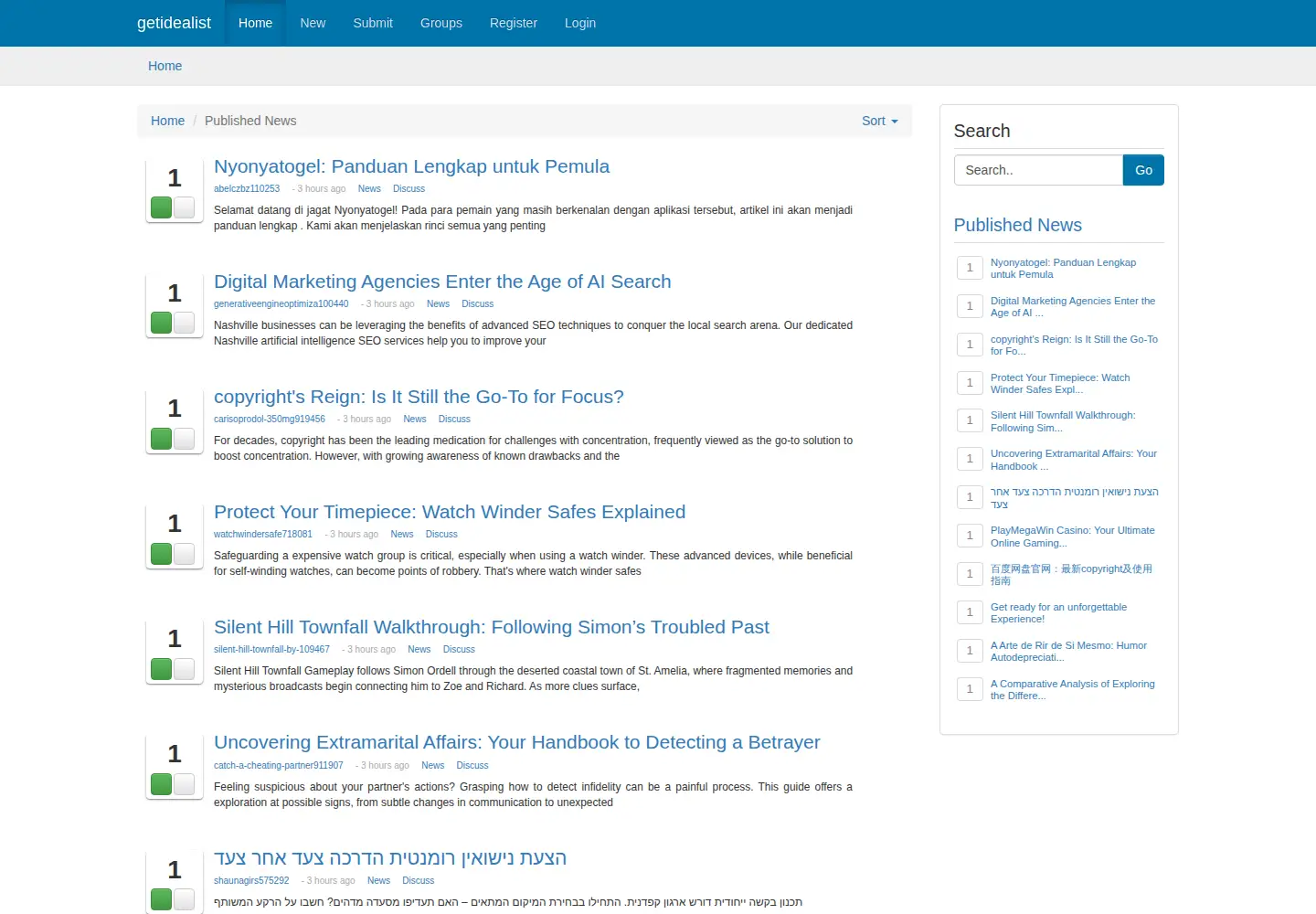Viewport: 1316px width, 914px height.
Task: Upvote the Hebrew-titled post by shaunagirs575292
Action: [162, 899]
